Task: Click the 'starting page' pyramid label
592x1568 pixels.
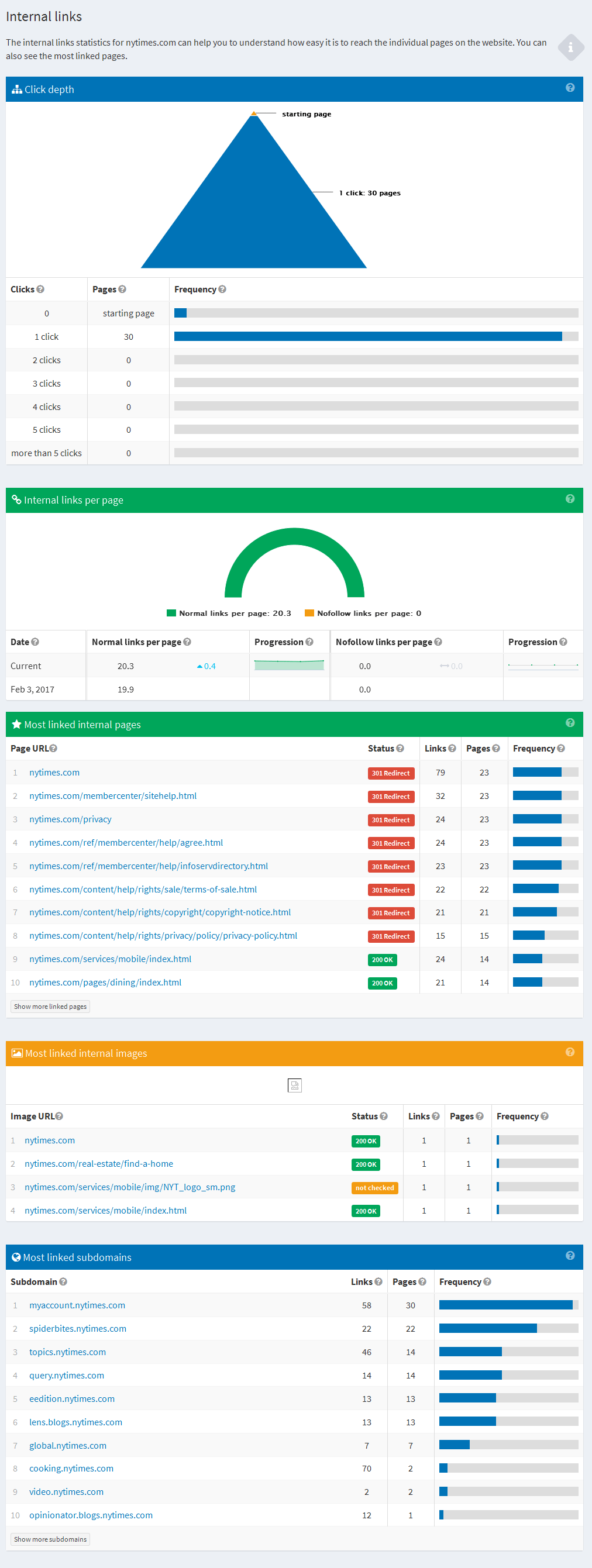Action: coord(307,114)
